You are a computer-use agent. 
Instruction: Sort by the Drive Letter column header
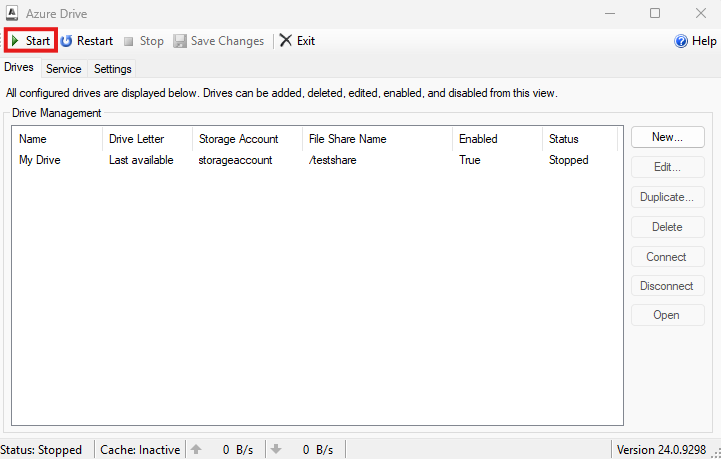(147, 139)
